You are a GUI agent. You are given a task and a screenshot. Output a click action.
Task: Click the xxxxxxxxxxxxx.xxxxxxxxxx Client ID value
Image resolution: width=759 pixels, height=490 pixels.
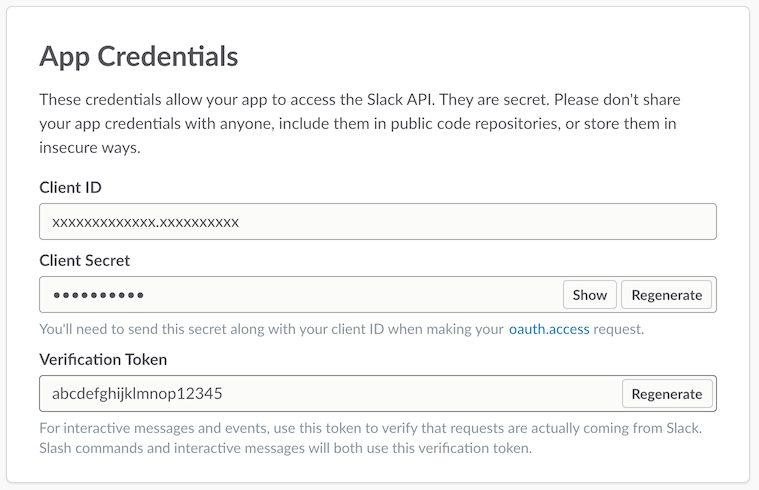coord(145,222)
